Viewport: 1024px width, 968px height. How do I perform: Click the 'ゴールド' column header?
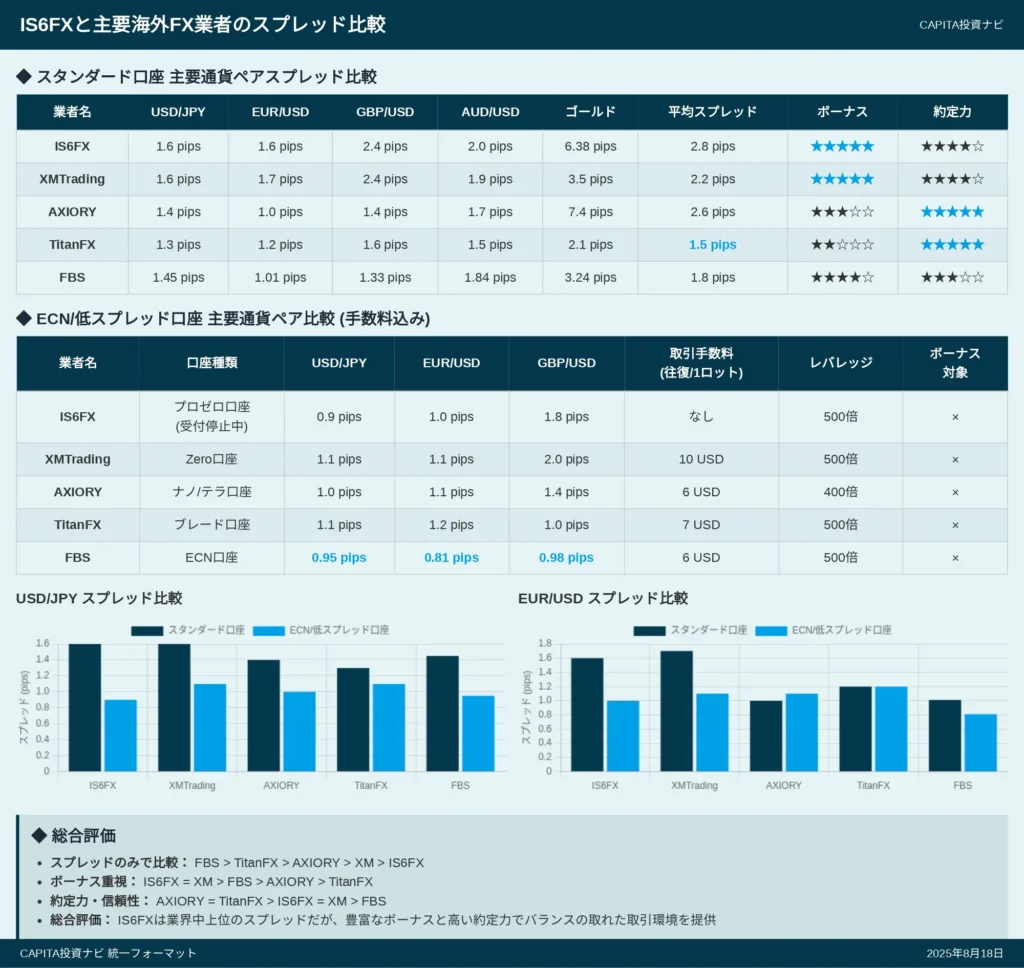coord(590,112)
